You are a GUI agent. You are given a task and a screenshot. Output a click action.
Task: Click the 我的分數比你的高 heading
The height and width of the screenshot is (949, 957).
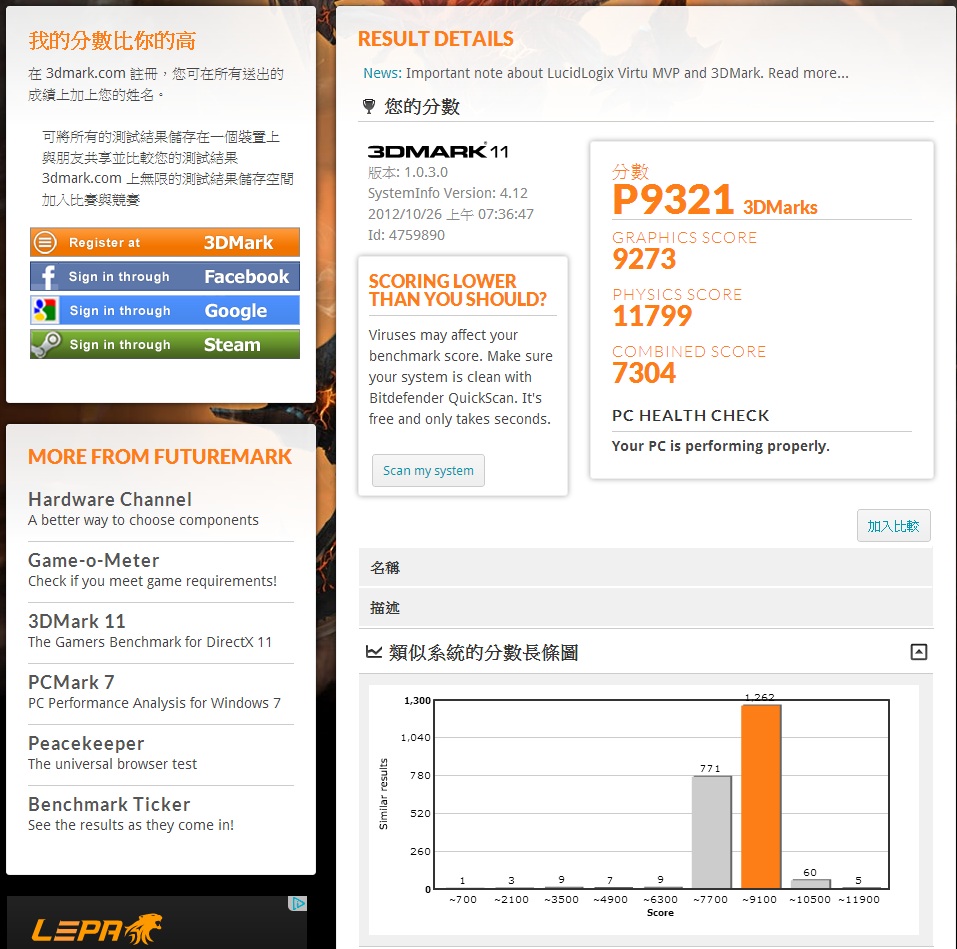112,41
